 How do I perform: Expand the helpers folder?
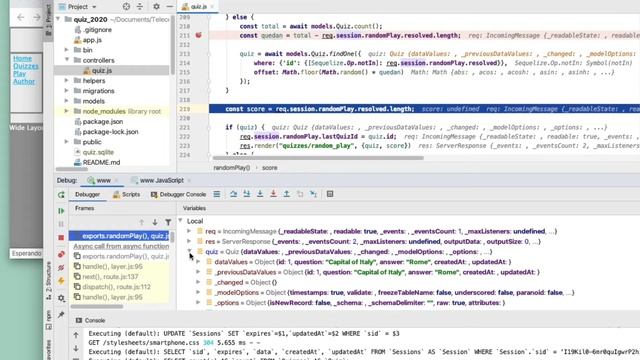click(67, 80)
